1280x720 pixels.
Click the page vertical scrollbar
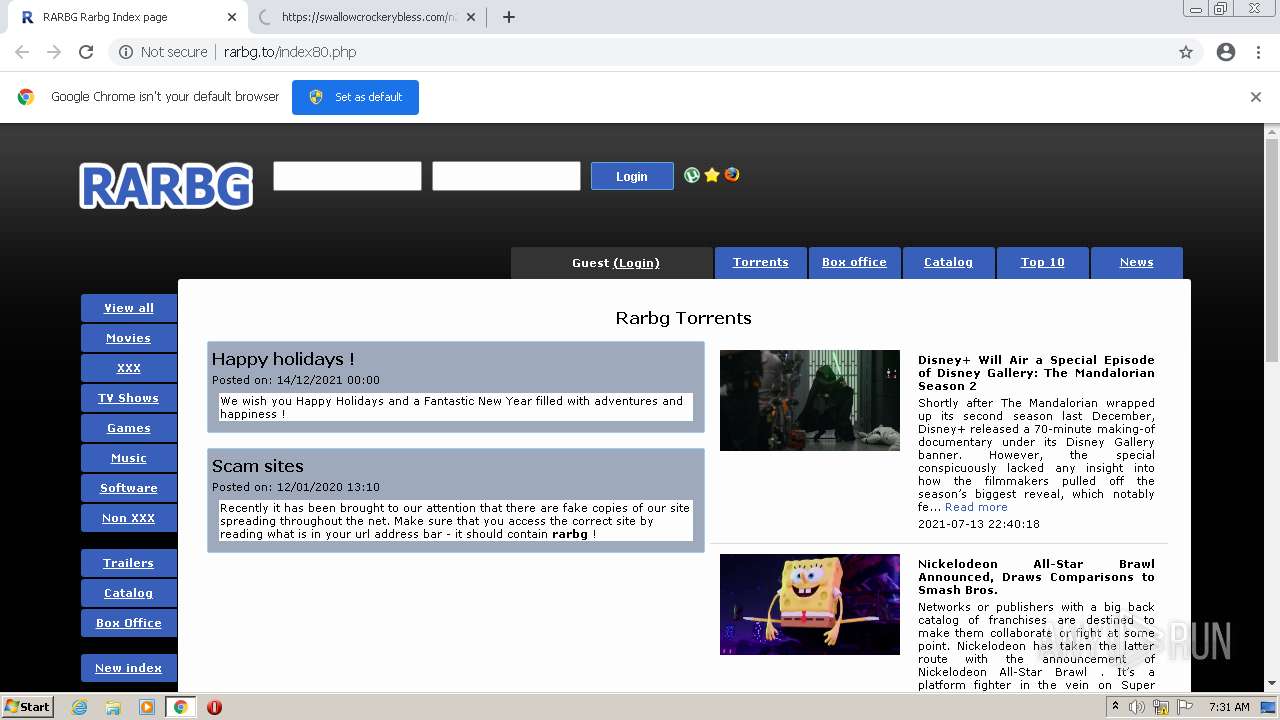(1272, 250)
